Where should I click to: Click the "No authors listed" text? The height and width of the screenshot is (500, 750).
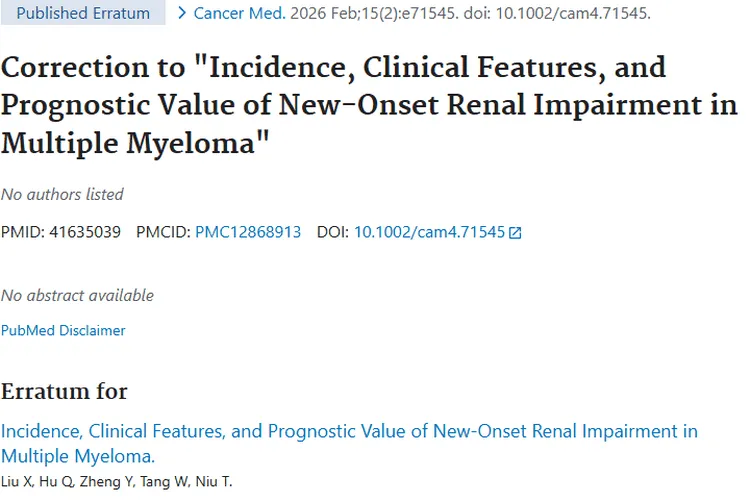pyautogui.click(x=62, y=194)
